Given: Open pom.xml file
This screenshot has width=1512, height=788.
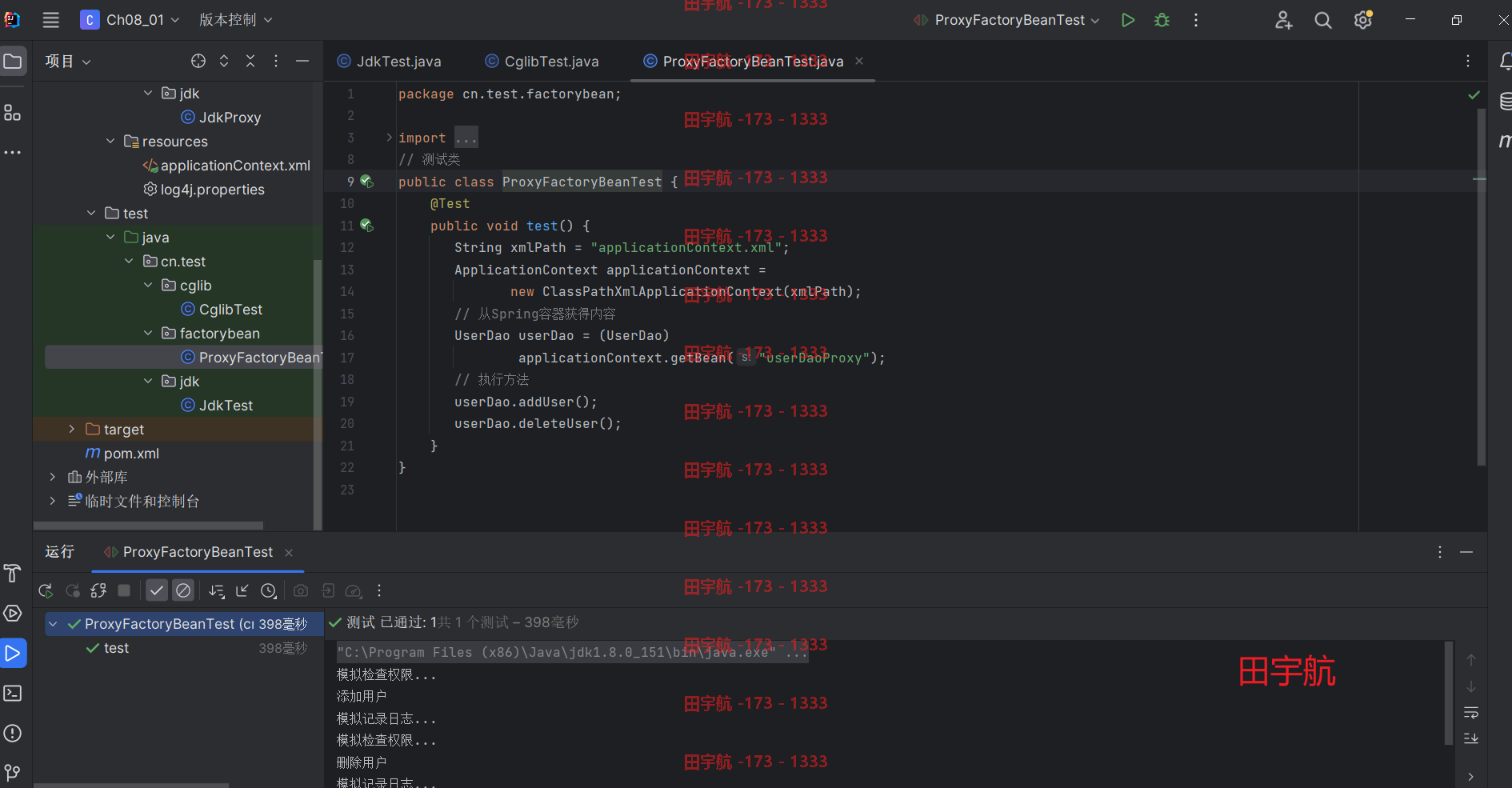Looking at the screenshot, I should click(122, 454).
